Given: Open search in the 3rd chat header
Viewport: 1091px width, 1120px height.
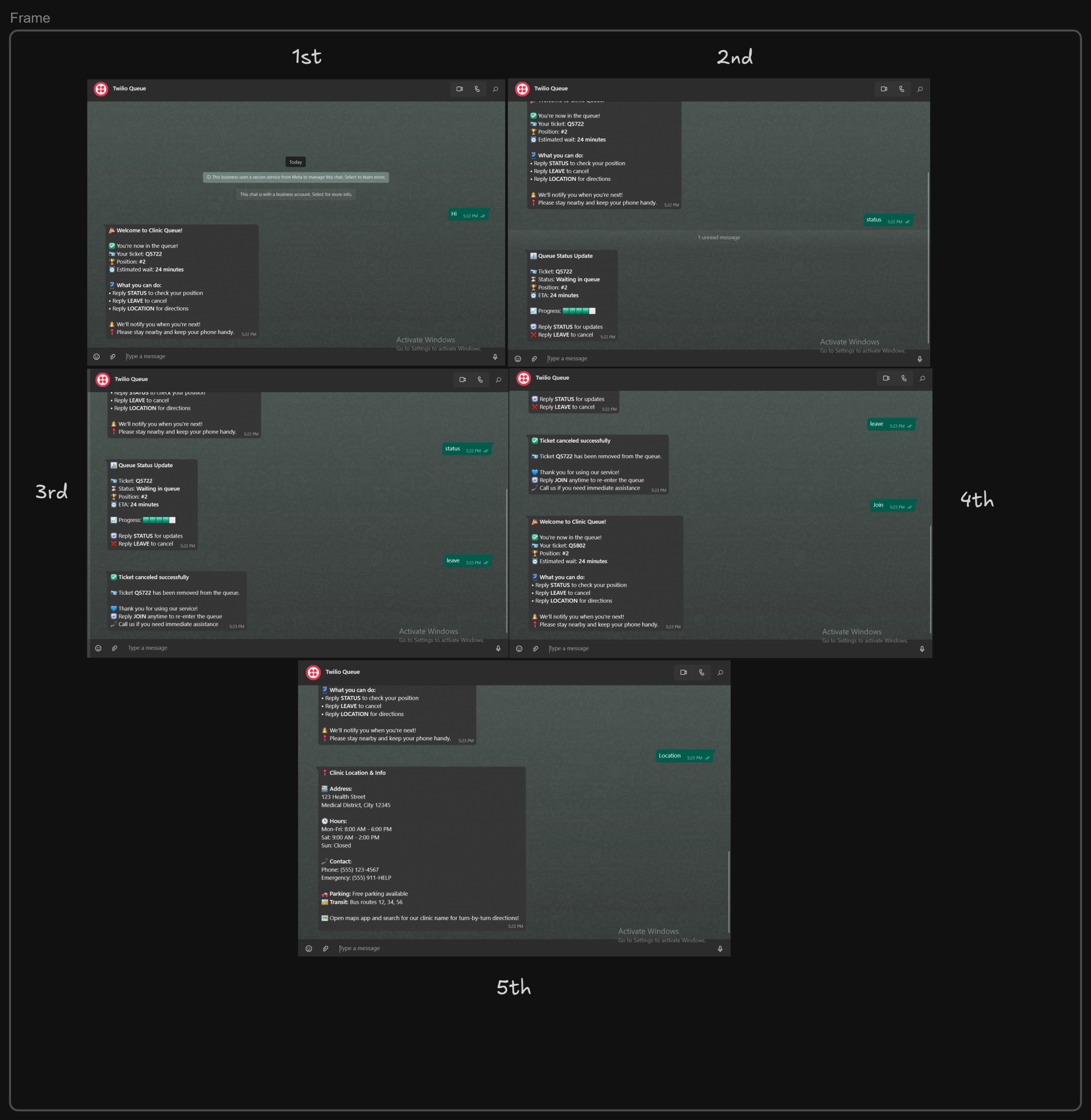Looking at the screenshot, I should click(x=499, y=379).
